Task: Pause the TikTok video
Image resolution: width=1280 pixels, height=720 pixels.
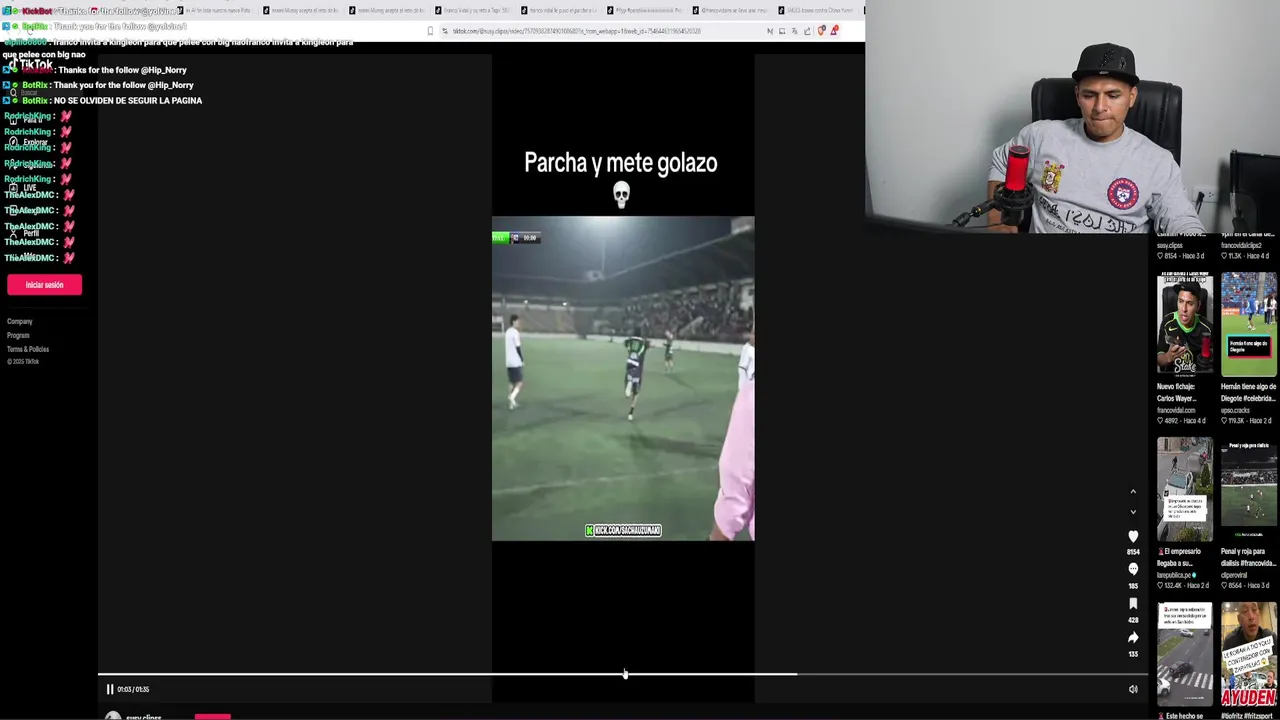Action: 110,689
